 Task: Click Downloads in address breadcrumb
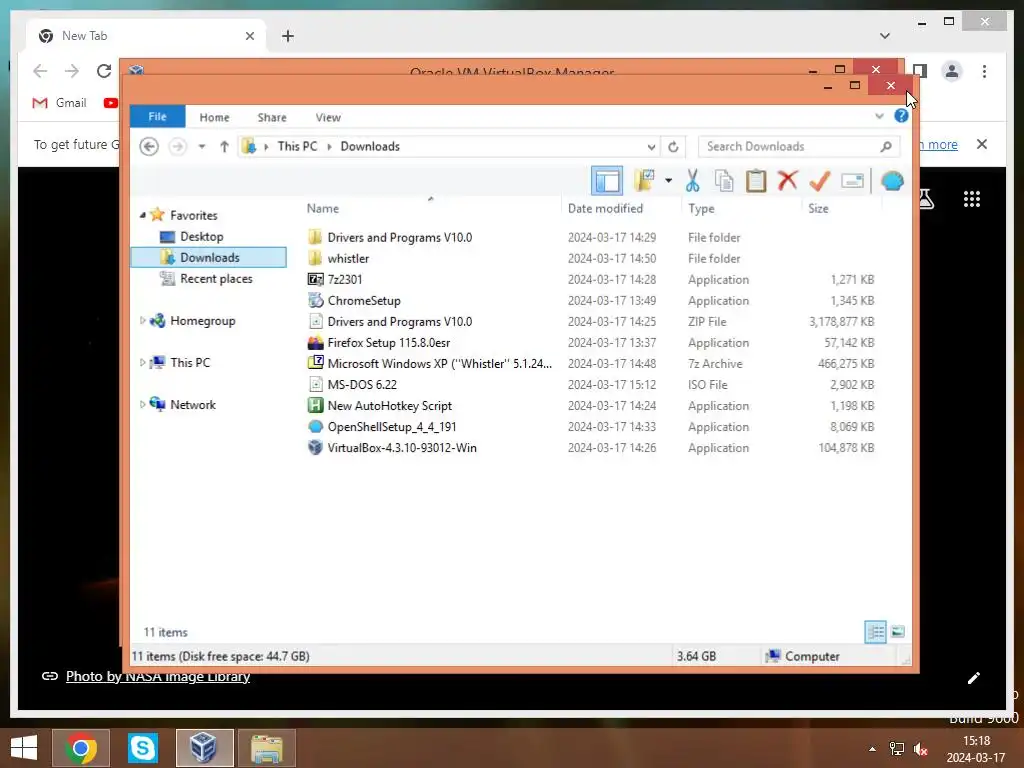pos(370,146)
